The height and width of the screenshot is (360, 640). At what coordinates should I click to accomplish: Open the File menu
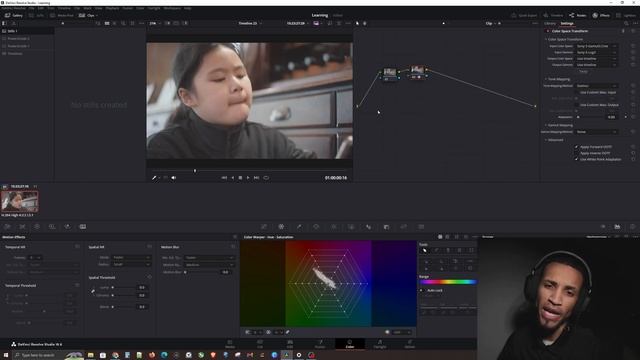click(31, 8)
